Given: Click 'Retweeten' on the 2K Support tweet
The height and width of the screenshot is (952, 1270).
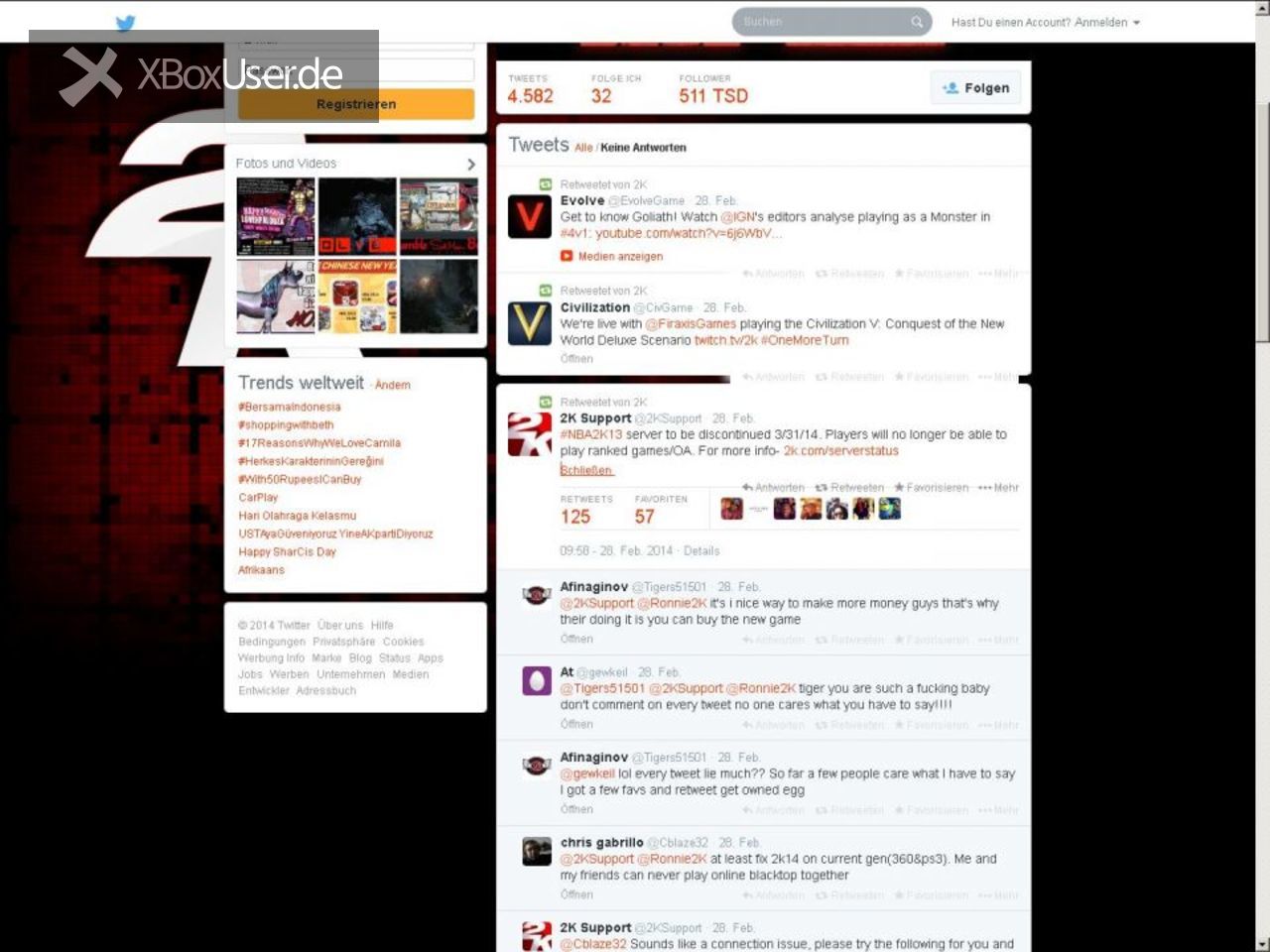Looking at the screenshot, I should [x=849, y=488].
